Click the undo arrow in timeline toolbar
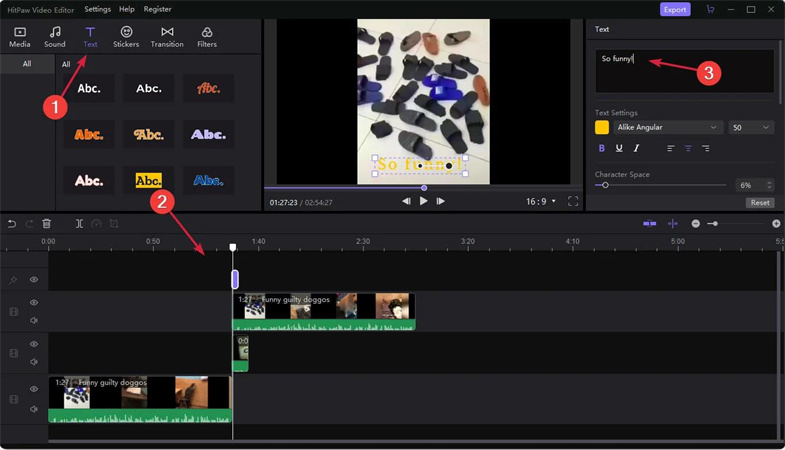The height and width of the screenshot is (450, 785). [x=12, y=224]
